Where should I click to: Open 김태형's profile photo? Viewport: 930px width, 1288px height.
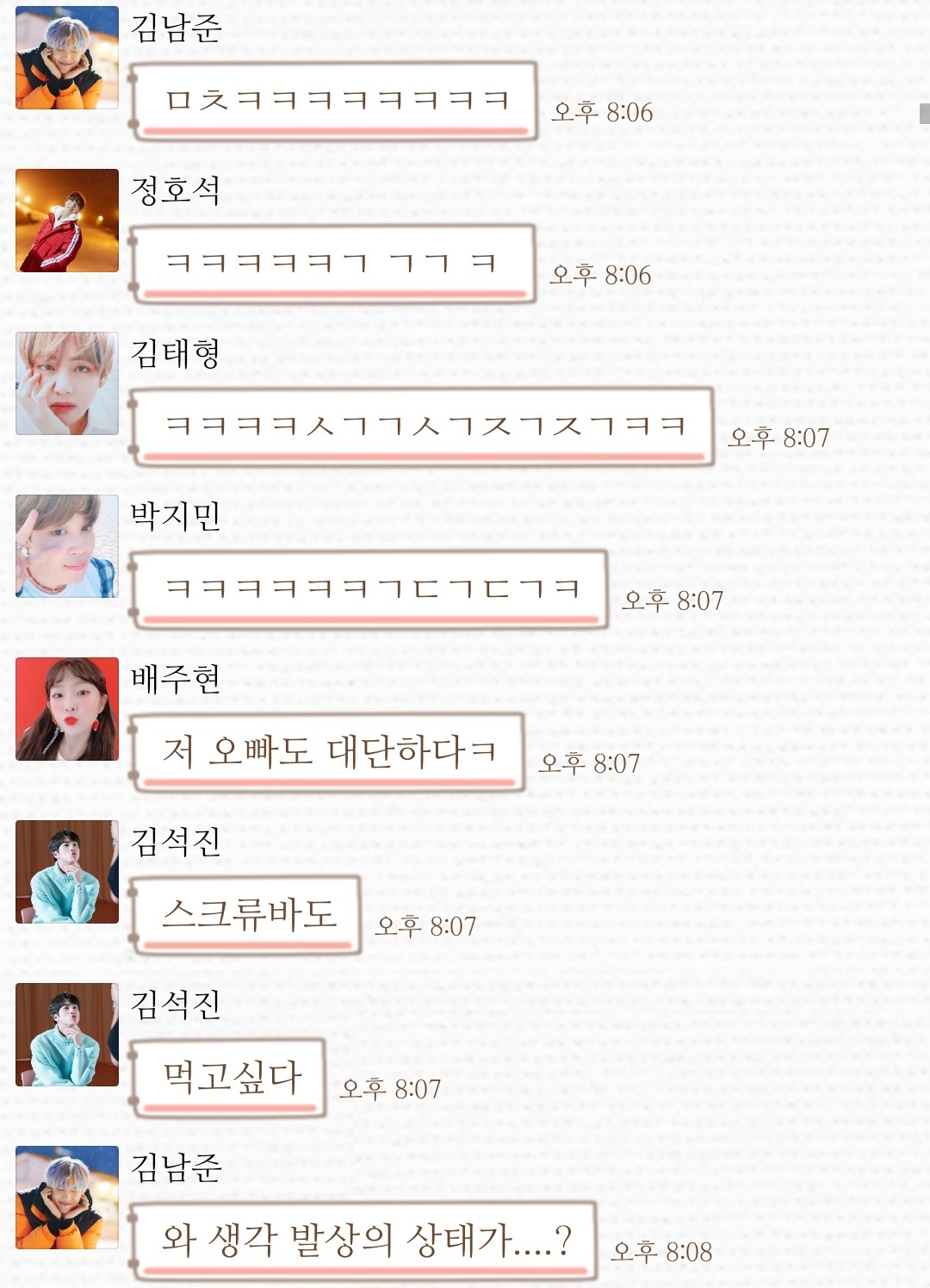coord(67,383)
